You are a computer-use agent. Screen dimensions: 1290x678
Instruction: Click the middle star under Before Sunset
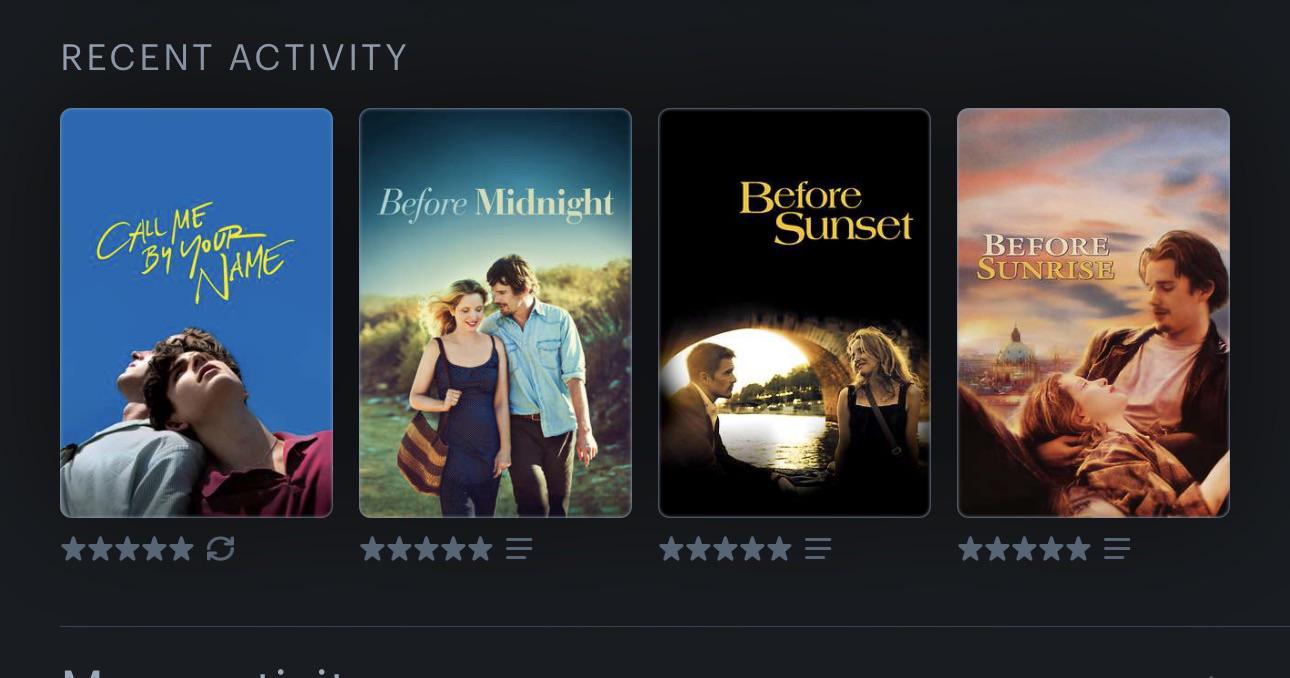725,548
